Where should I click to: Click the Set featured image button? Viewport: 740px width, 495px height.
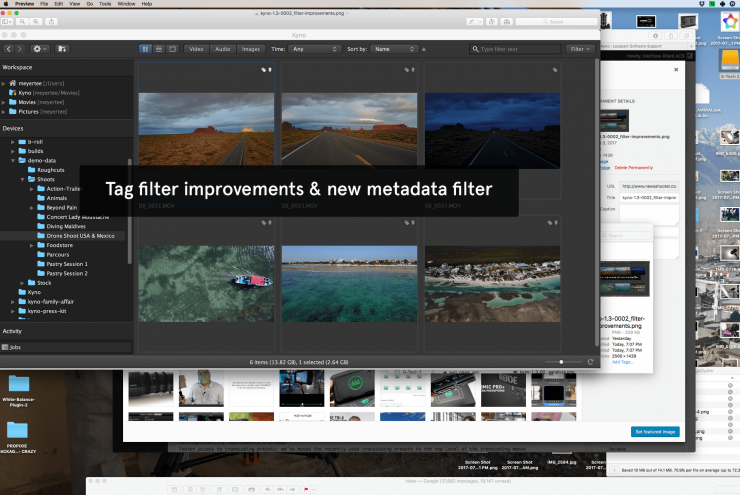click(x=657, y=431)
